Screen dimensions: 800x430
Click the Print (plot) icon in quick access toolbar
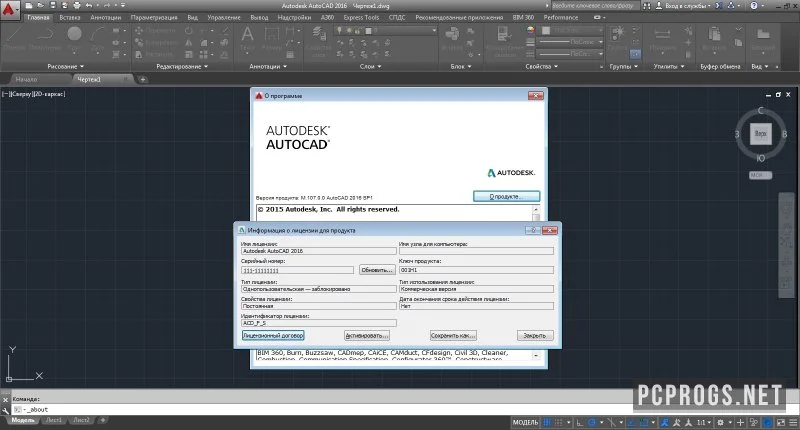coord(77,6)
